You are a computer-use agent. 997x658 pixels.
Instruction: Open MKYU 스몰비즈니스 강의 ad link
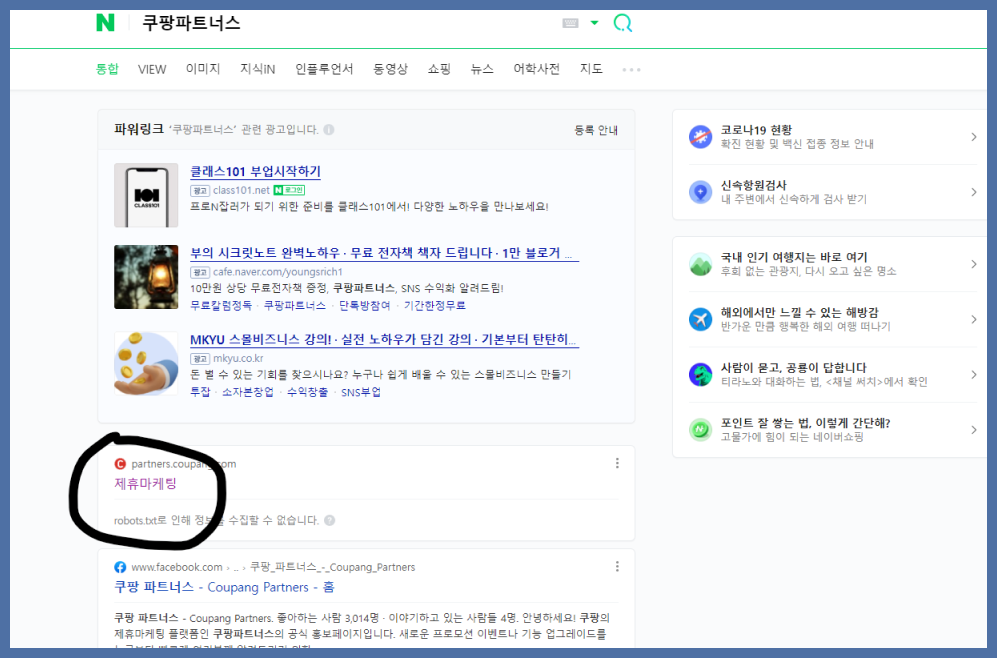[x=384, y=339]
